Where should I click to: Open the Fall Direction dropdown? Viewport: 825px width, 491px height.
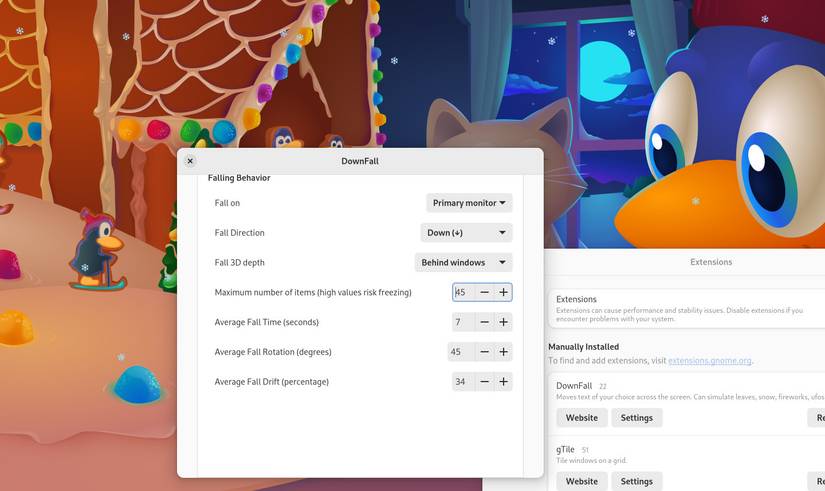466,233
